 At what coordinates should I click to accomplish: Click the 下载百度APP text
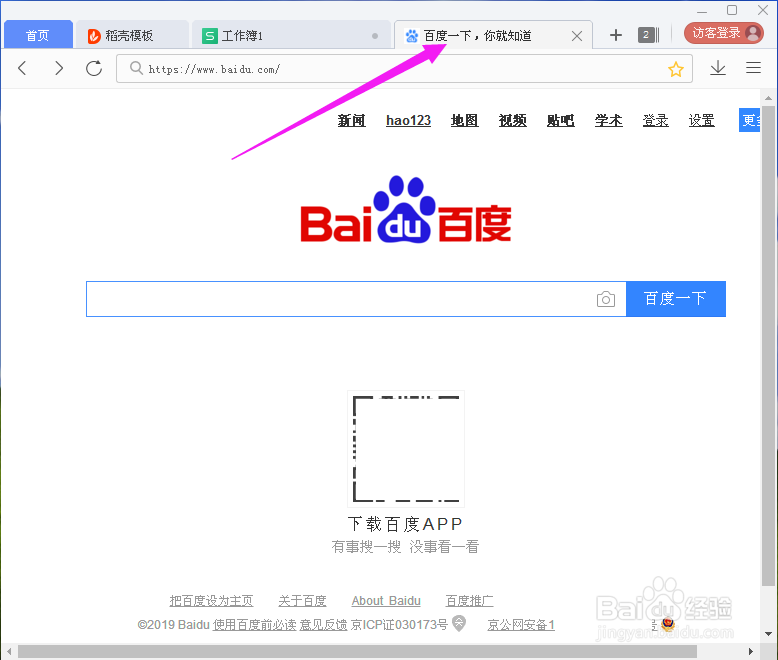coord(405,524)
